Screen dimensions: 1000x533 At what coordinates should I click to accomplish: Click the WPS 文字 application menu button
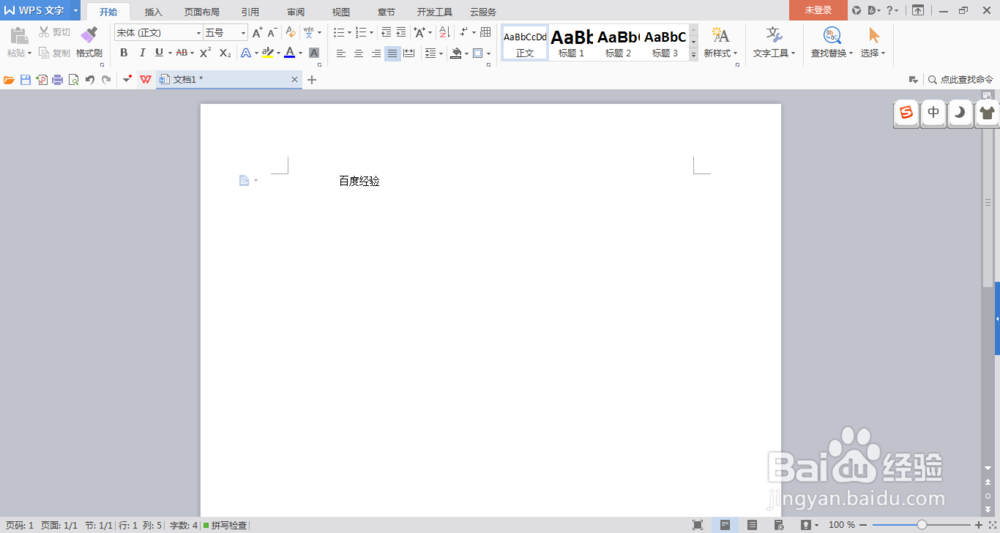click(x=40, y=10)
